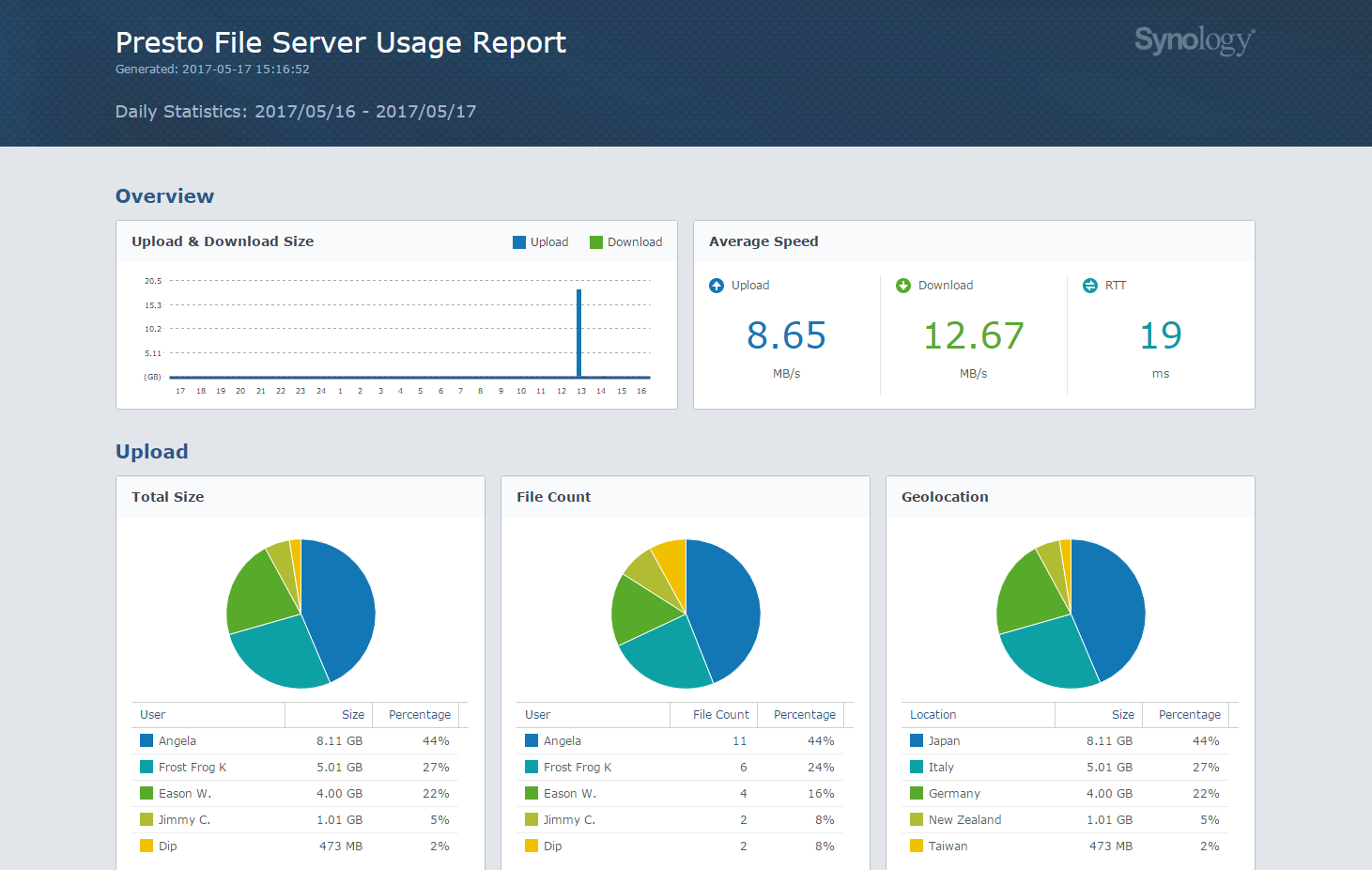This screenshot has height=870, width=1372.
Task: Click the RTT round-trip icon
Action: tap(1090, 286)
